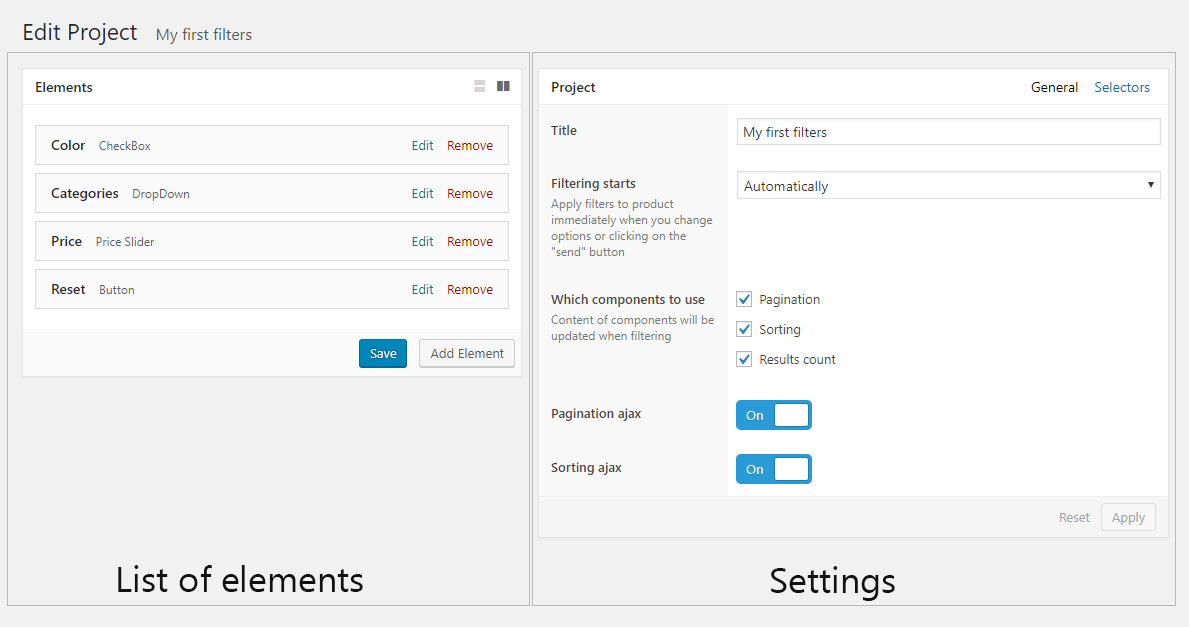Toggle the Pagination checkbox

point(744,299)
